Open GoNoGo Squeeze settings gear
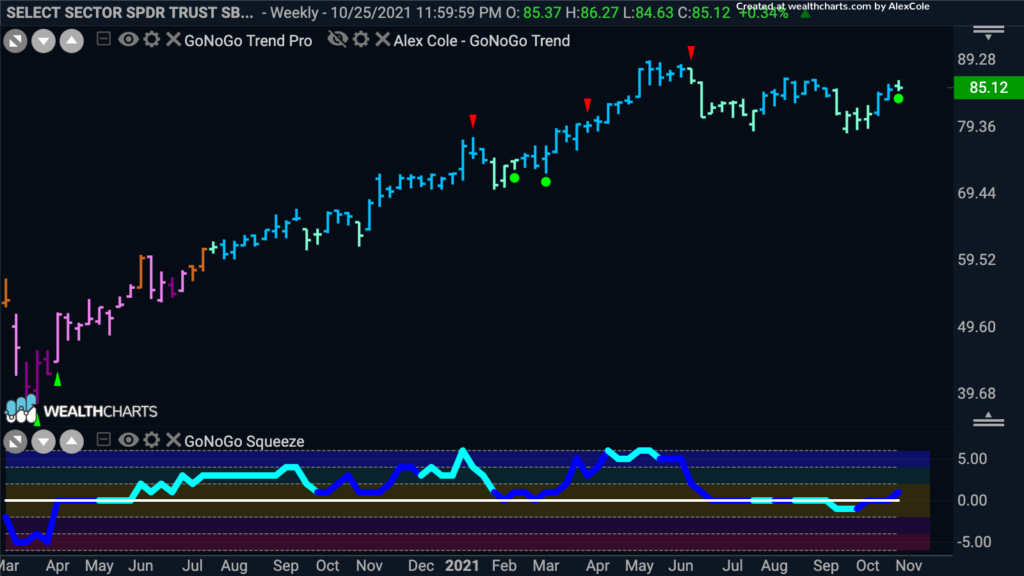1024x576 pixels. pos(152,440)
